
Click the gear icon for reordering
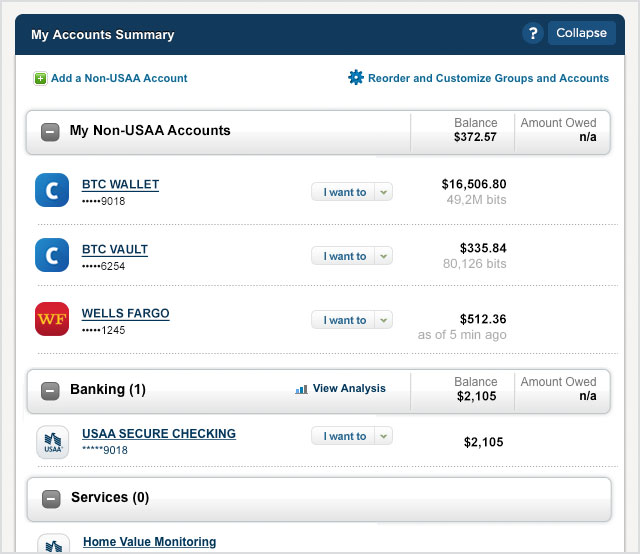point(356,77)
